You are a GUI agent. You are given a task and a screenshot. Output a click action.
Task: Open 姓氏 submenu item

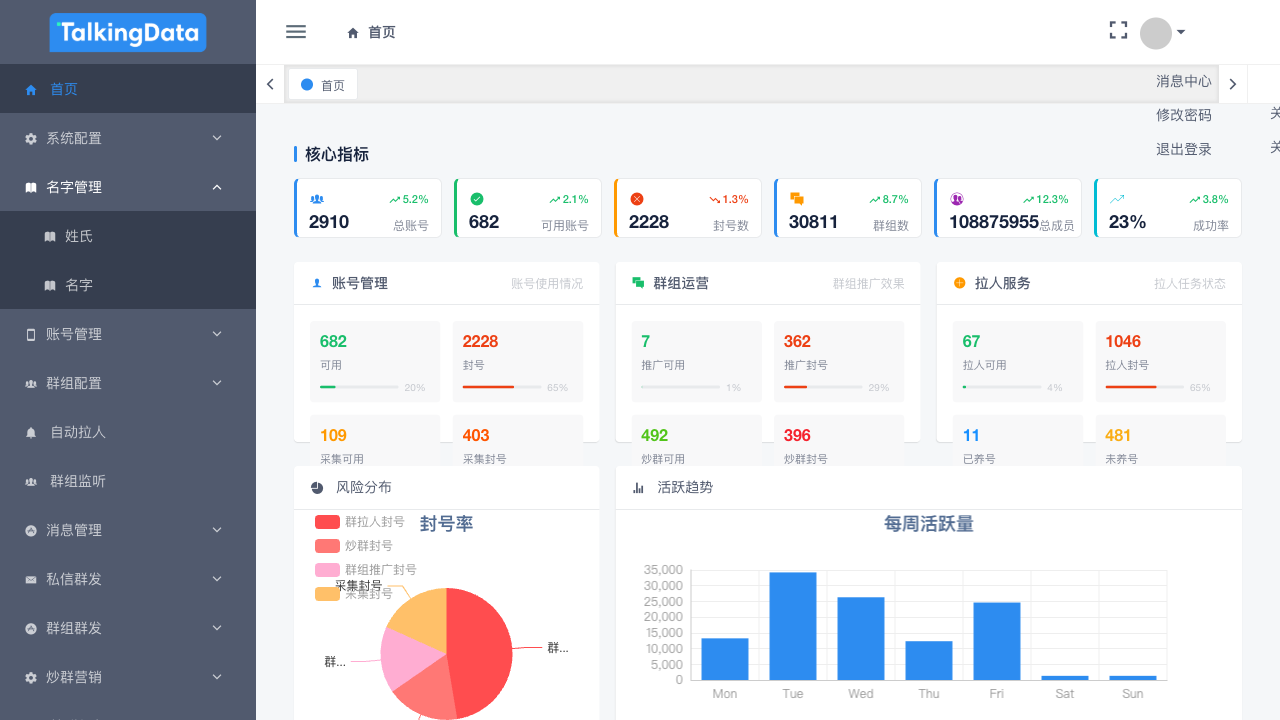point(78,236)
